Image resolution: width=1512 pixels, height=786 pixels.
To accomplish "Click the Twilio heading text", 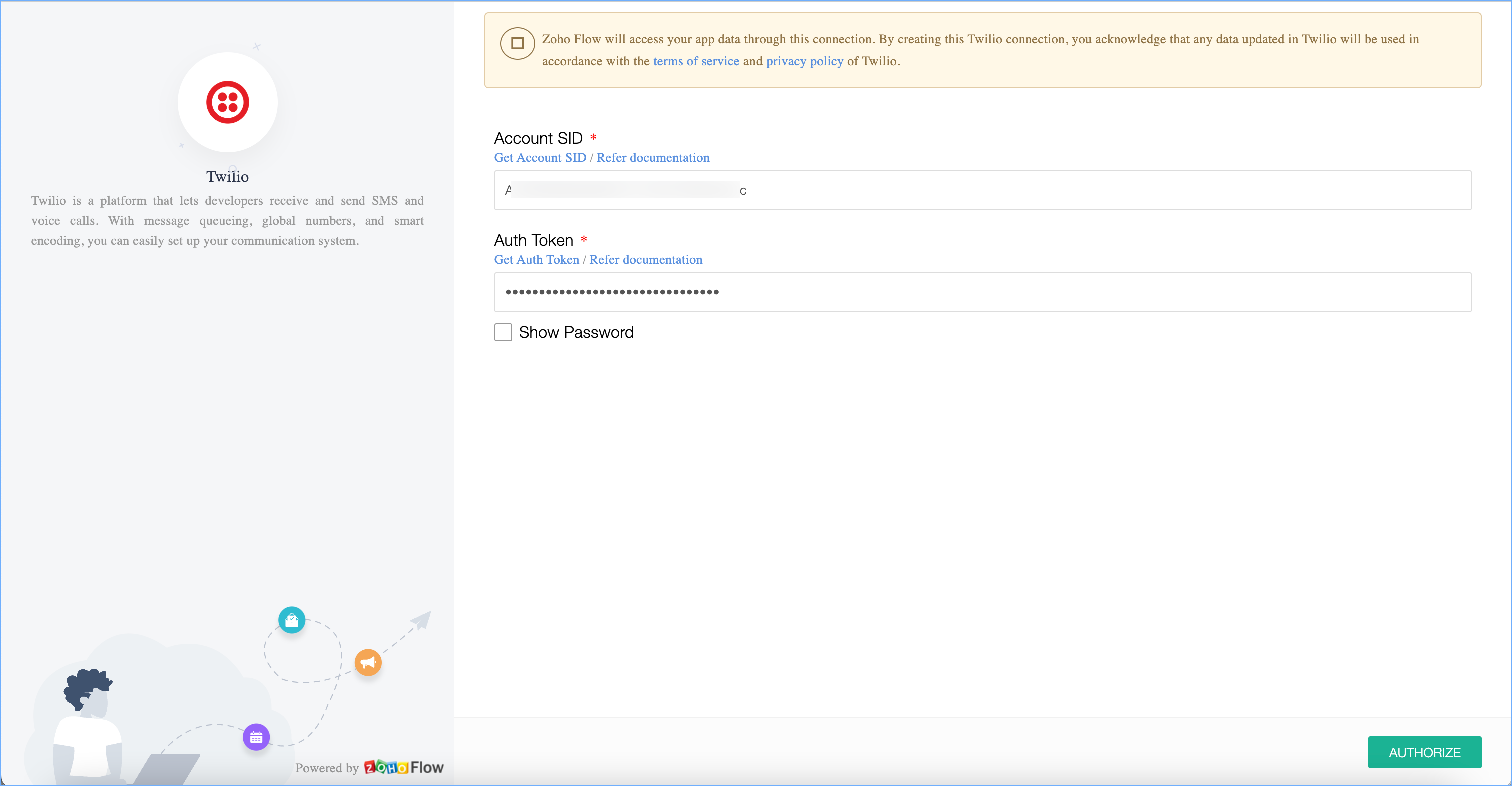I will pos(227,176).
